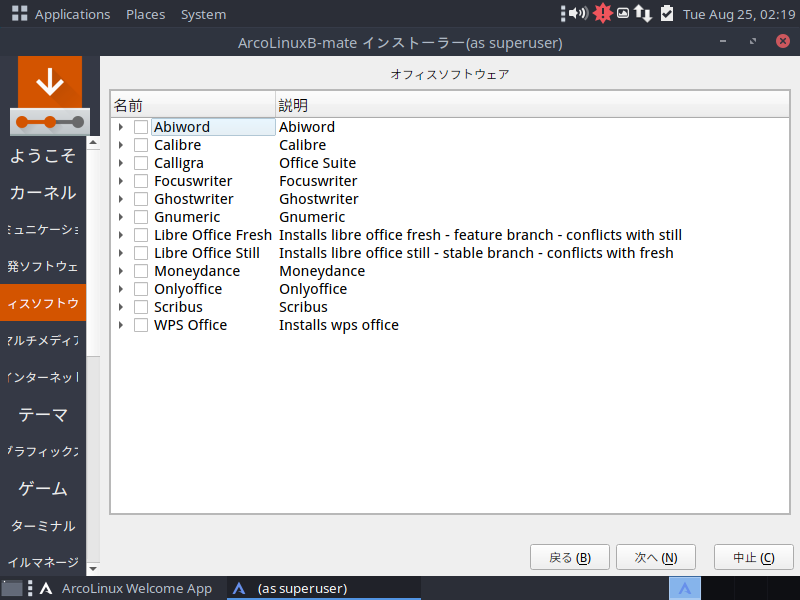Viewport: 800px width, 600px height.
Task: Sort by the 説明 column header
Action: click(532, 105)
